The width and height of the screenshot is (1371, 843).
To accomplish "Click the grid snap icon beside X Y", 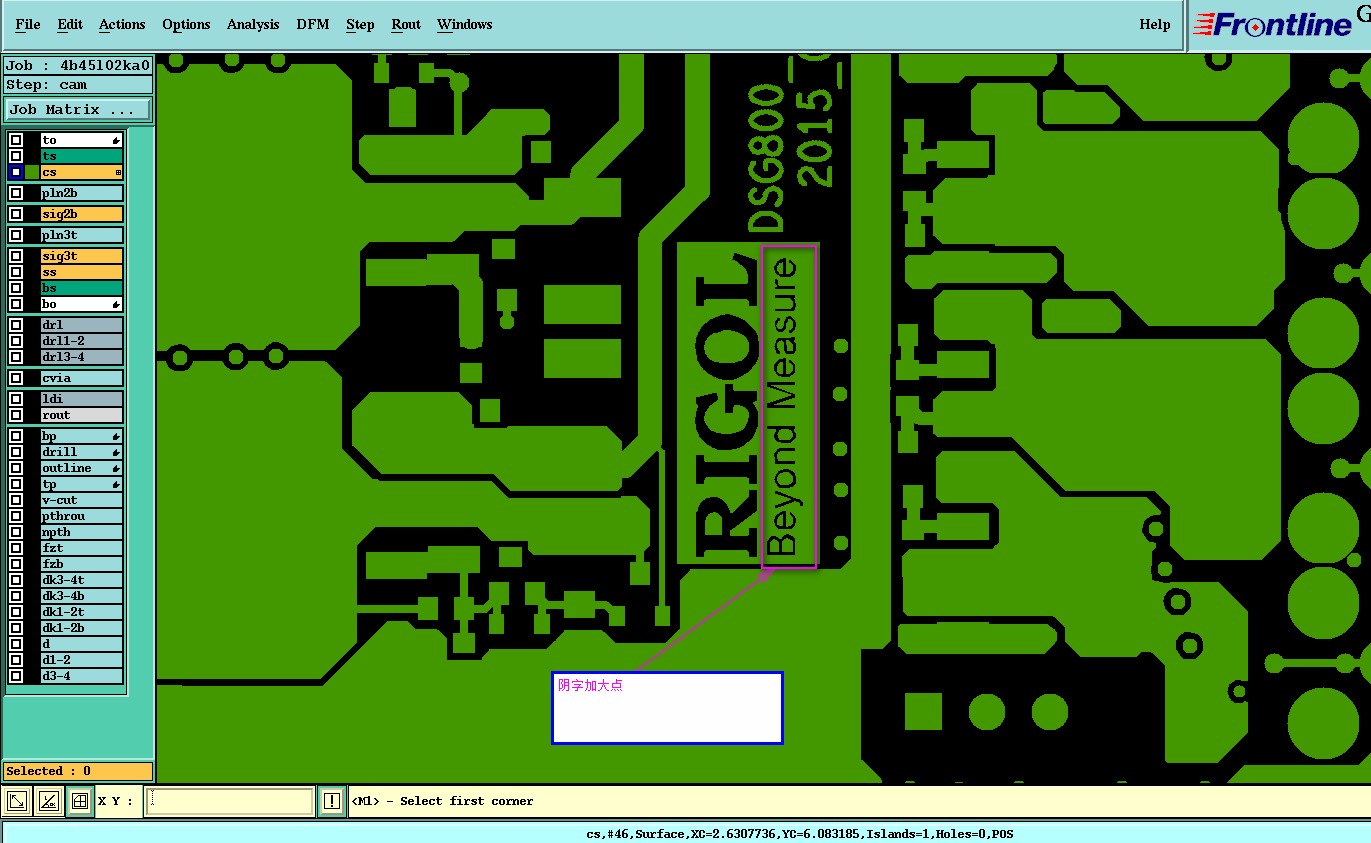I will (80, 801).
